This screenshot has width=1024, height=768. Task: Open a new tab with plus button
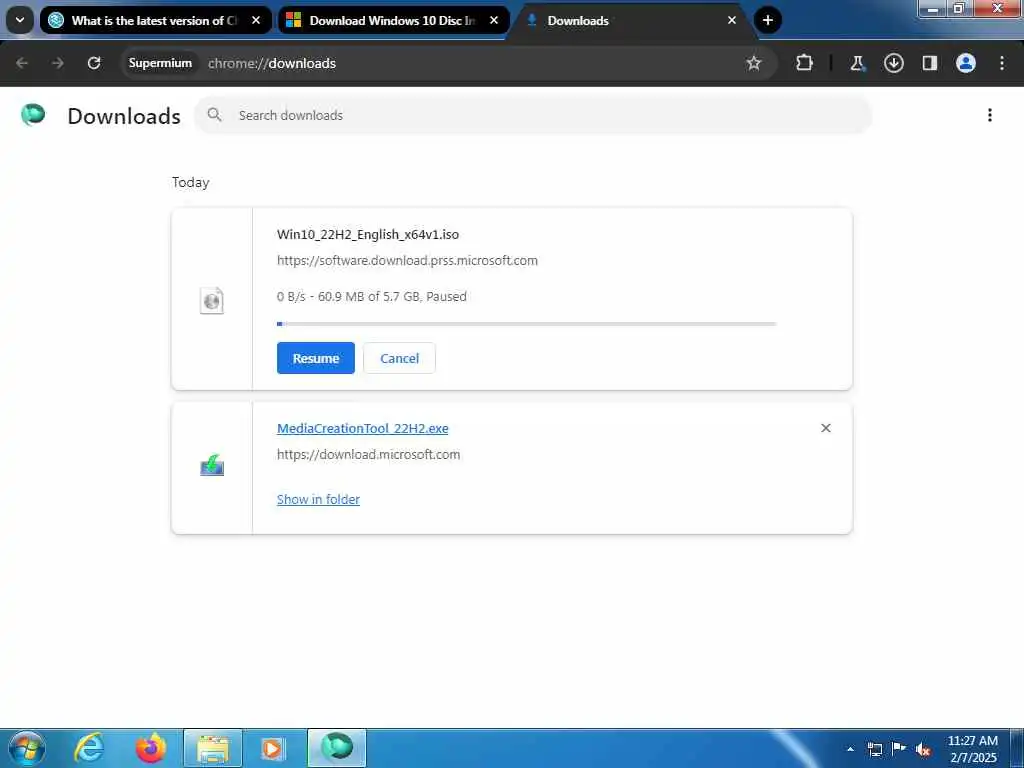point(768,20)
